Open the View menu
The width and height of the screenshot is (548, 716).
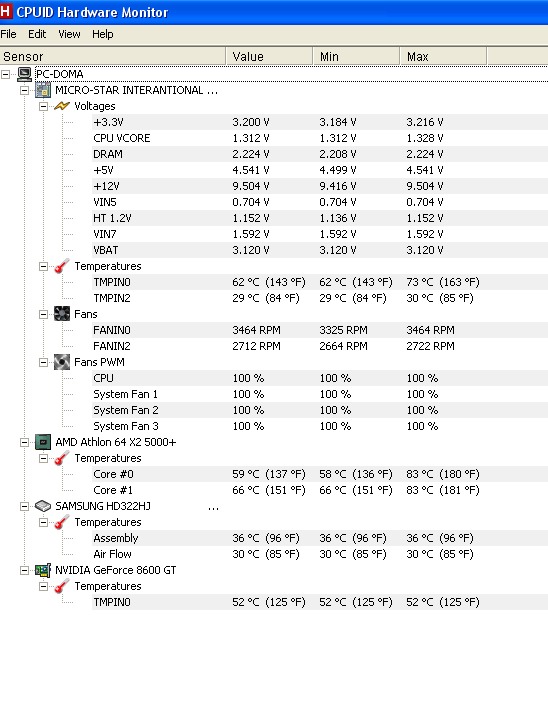(69, 34)
